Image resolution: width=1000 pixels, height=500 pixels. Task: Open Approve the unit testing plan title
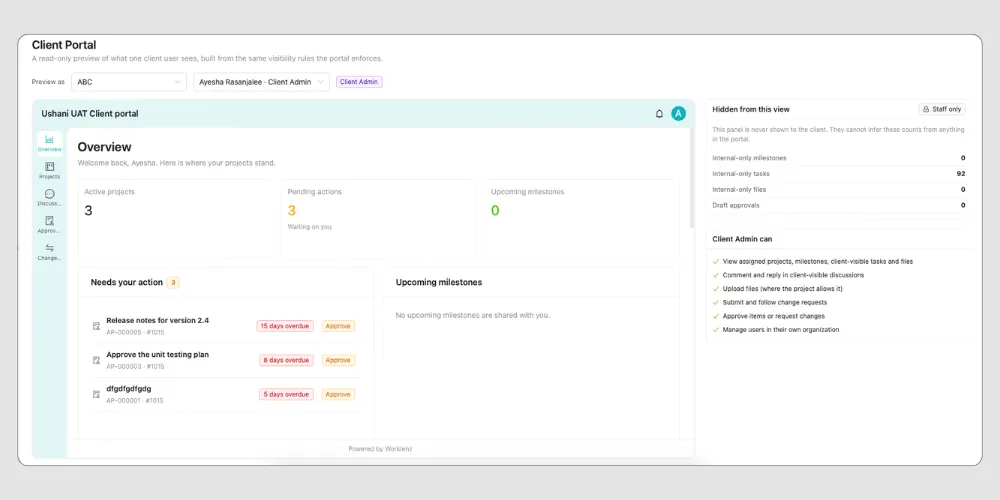[x=158, y=355]
